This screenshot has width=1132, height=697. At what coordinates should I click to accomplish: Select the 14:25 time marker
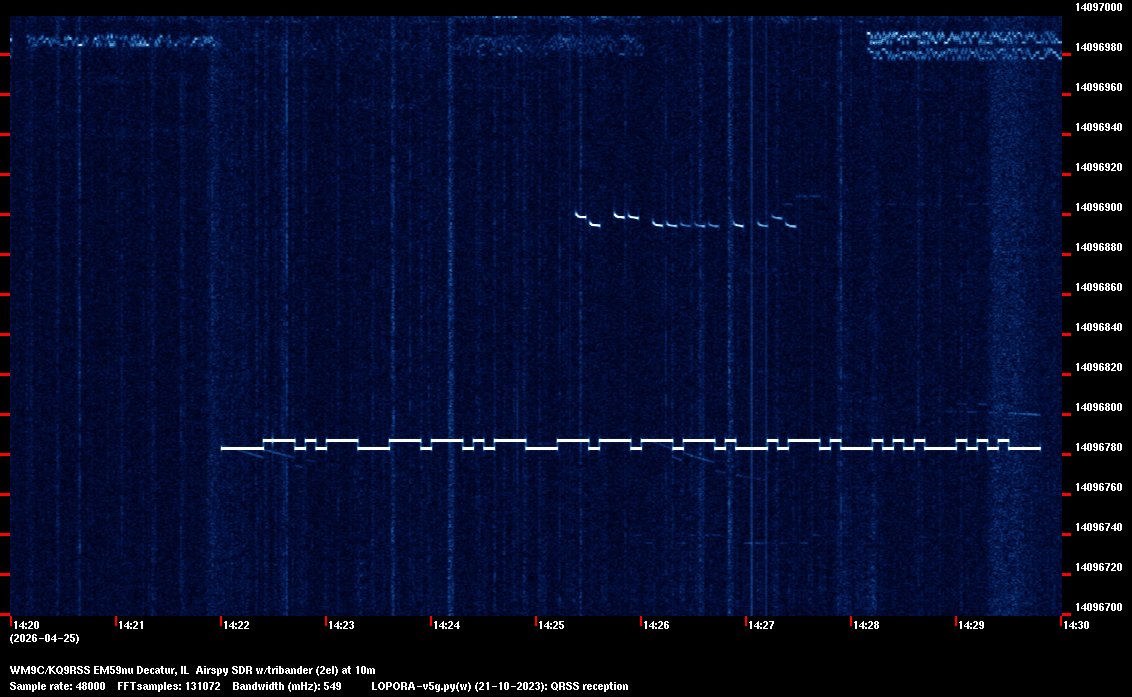pos(552,626)
